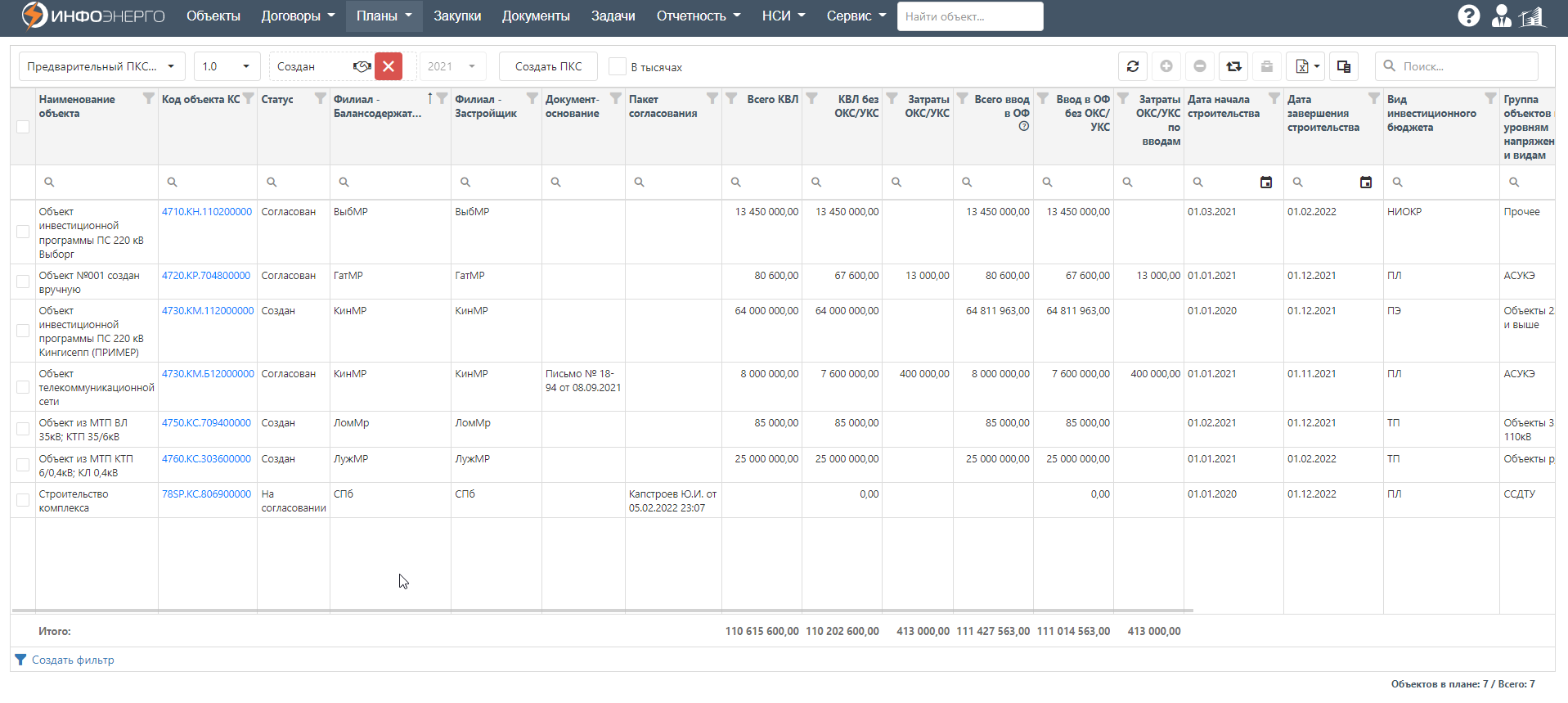The image size is (1568, 703).
Task: Click the red X cancel button
Action: [389, 66]
